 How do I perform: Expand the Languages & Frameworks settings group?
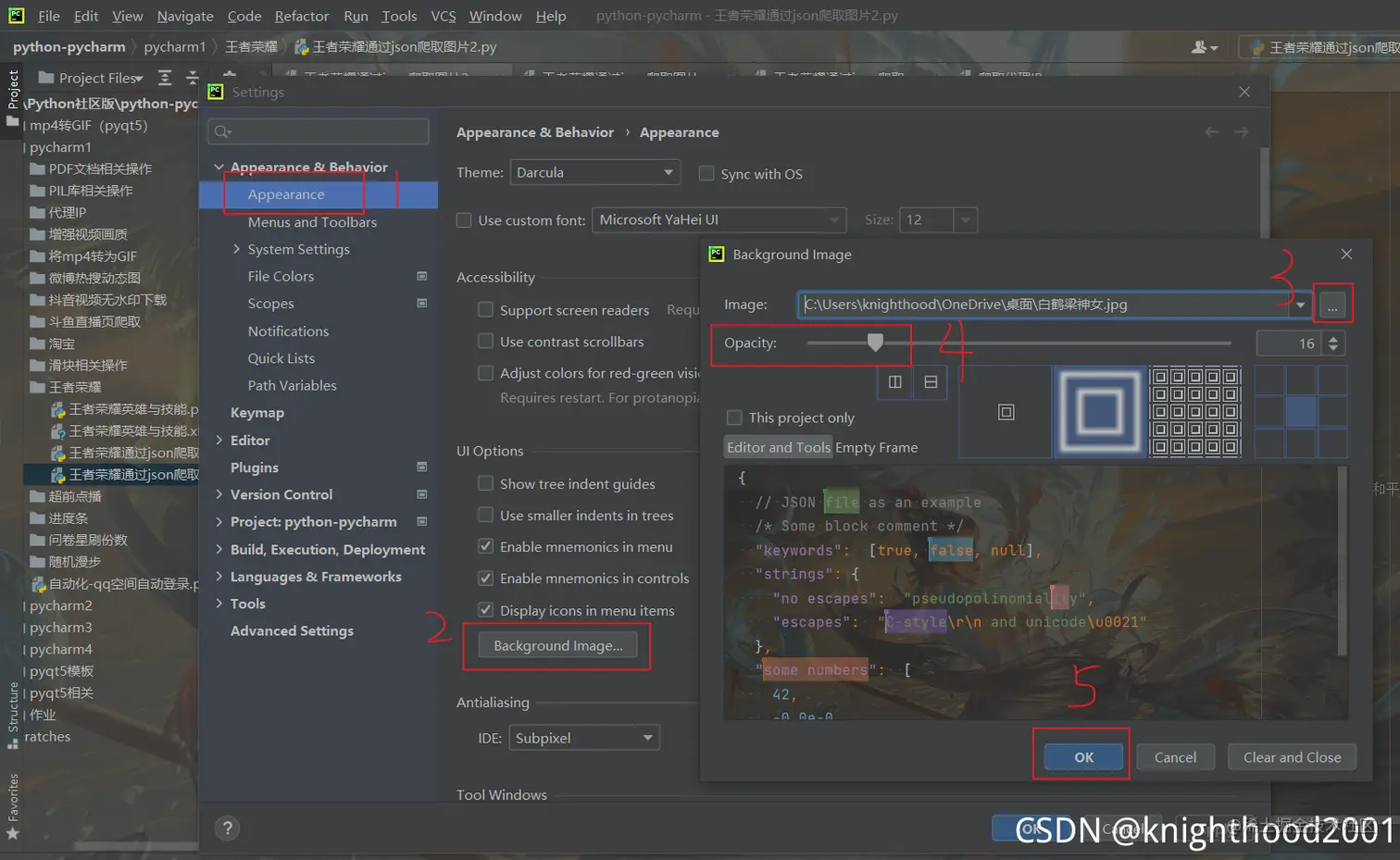[x=219, y=577]
